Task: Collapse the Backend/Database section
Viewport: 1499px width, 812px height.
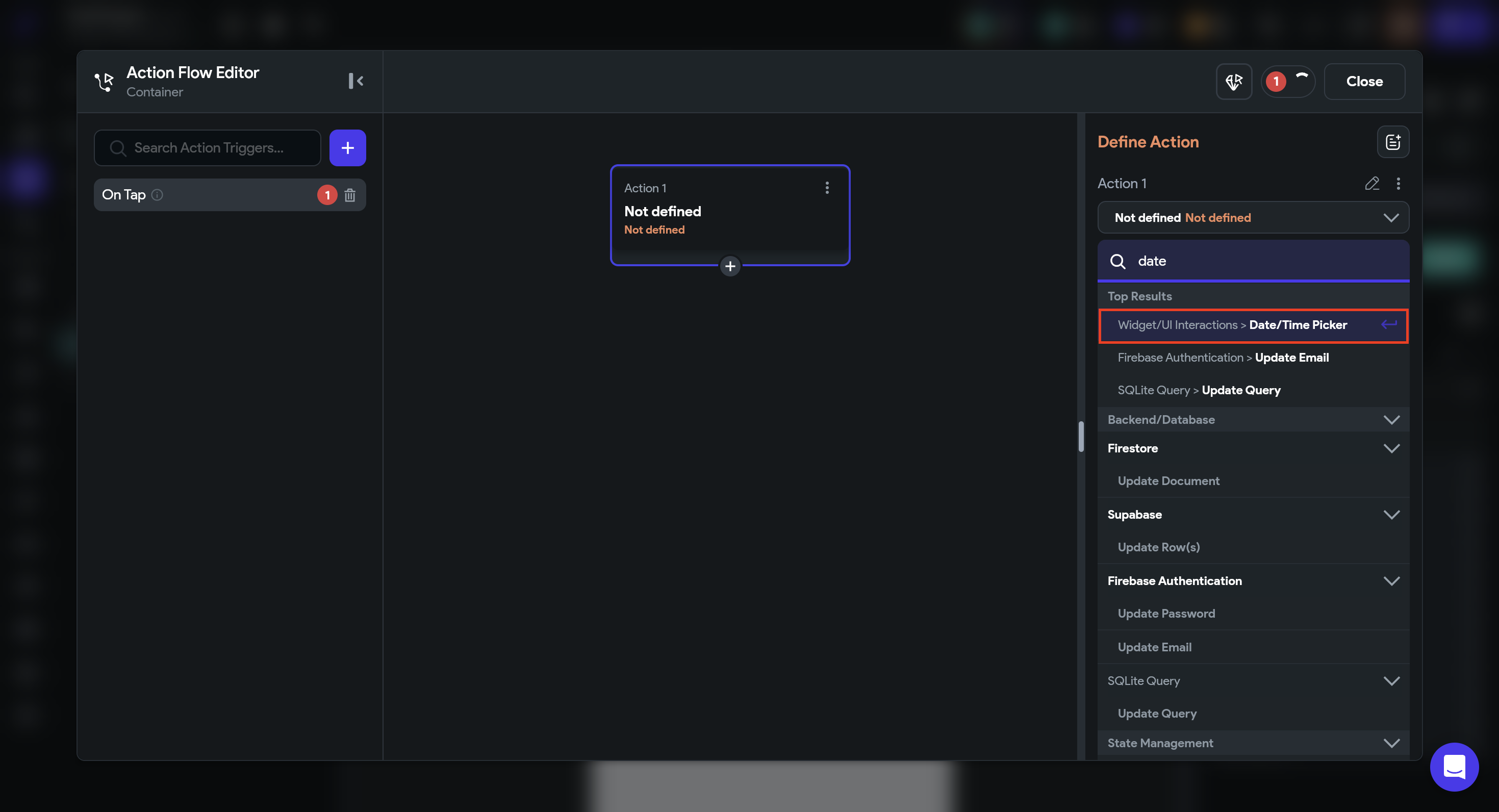Action: [x=1391, y=420]
